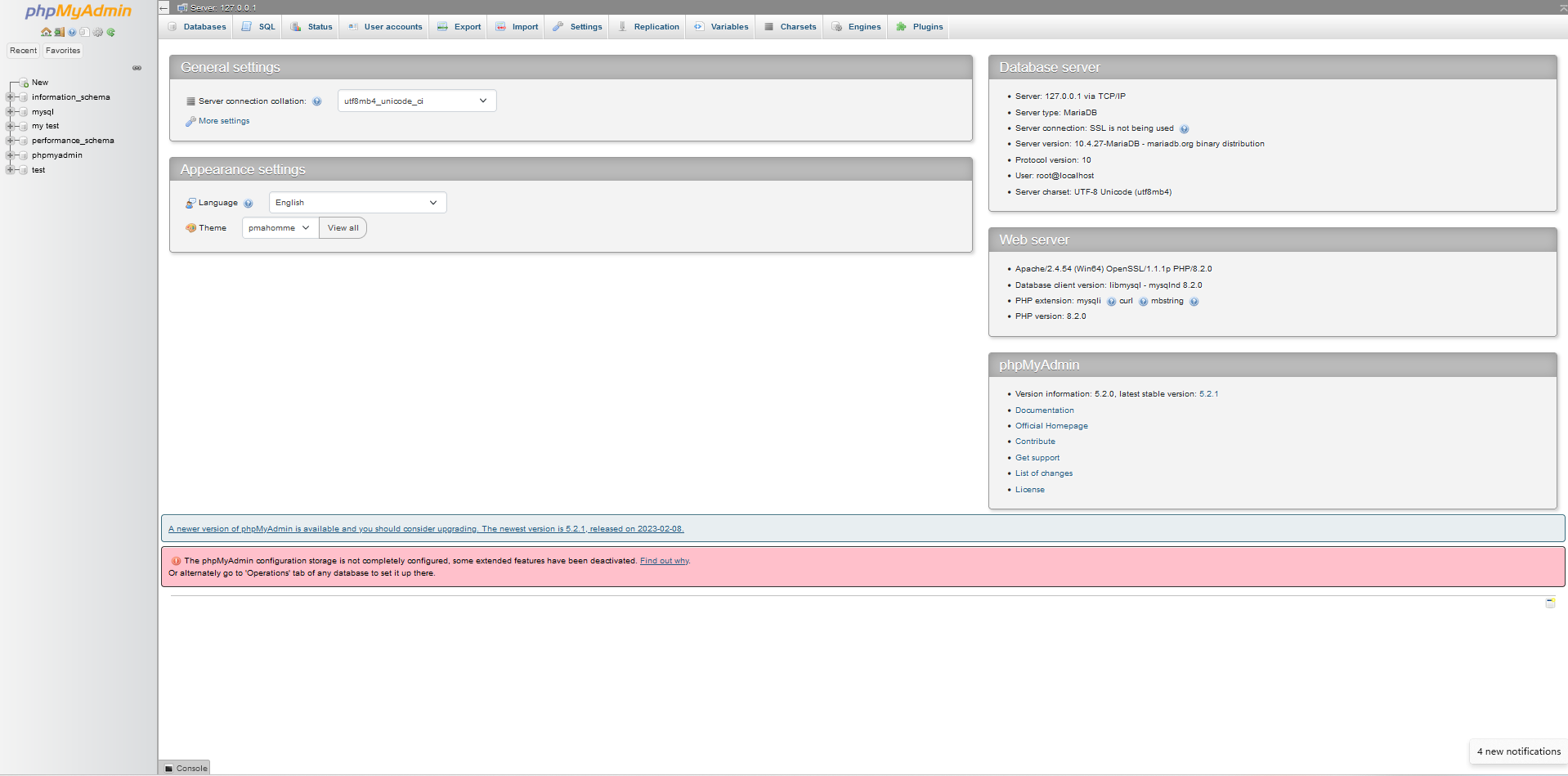Image resolution: width=1568 pixels, height=776 pixels.
Task: Click the Contribute link
Action: tap(1035, 442)
